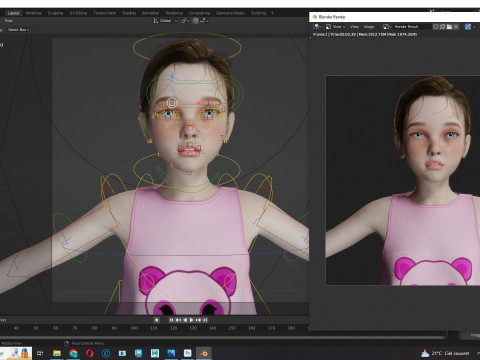Open the weather widget showing 21°C
Image resolution: width=480 pixels, height=360 pixels.
pos(445,353)
